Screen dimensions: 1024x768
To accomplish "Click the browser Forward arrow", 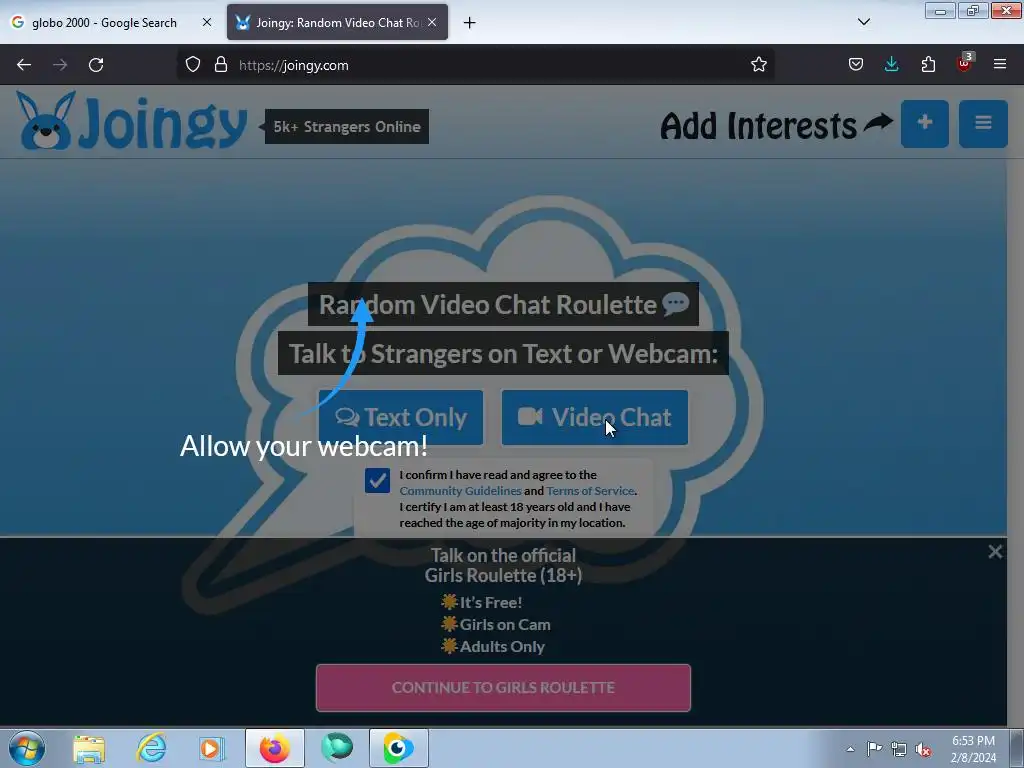I will point(60,65).
